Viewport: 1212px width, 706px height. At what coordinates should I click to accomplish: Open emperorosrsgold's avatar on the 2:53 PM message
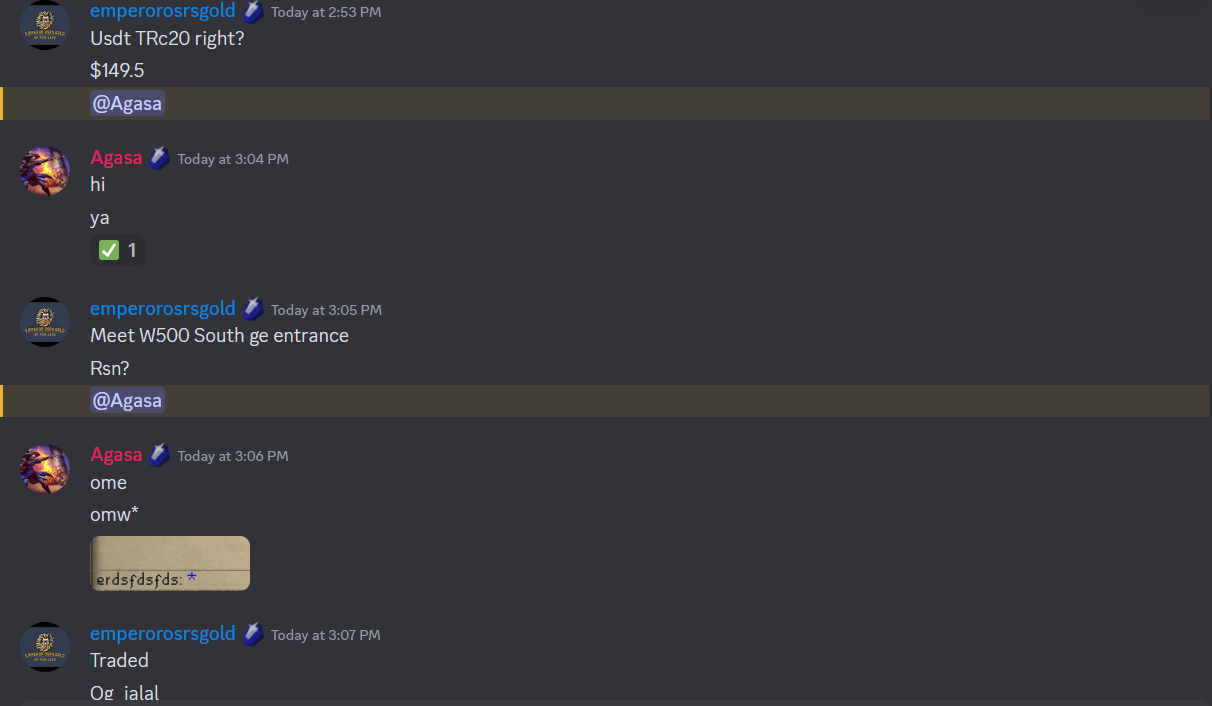point(45,24)
